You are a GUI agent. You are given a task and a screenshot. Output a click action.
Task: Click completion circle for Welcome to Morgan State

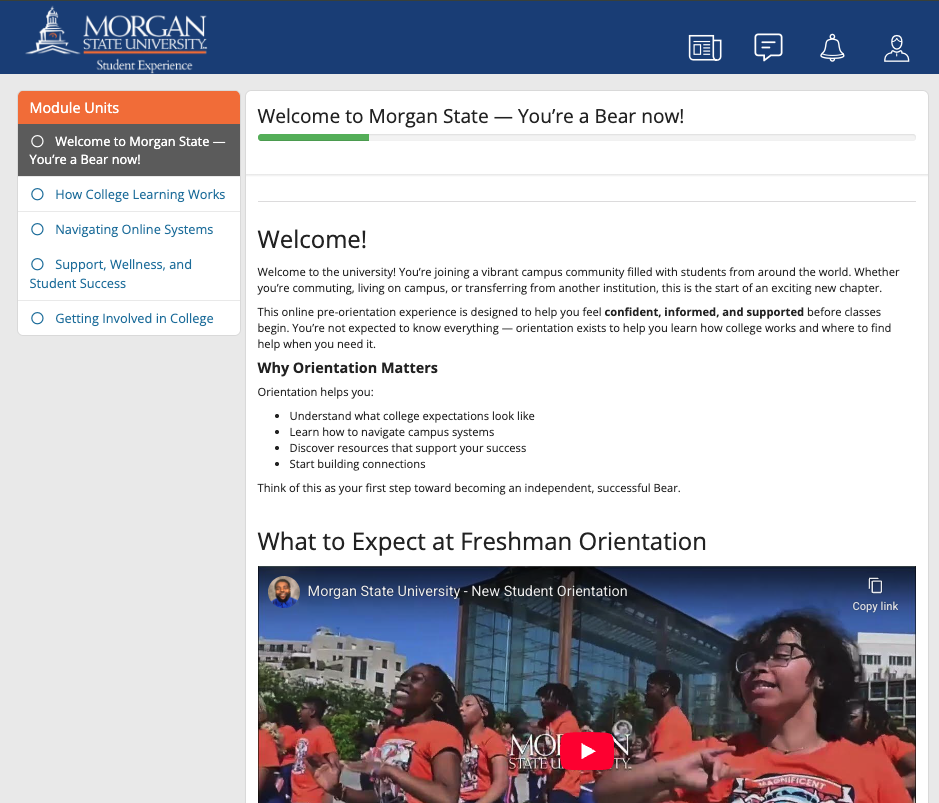[37, 141]
